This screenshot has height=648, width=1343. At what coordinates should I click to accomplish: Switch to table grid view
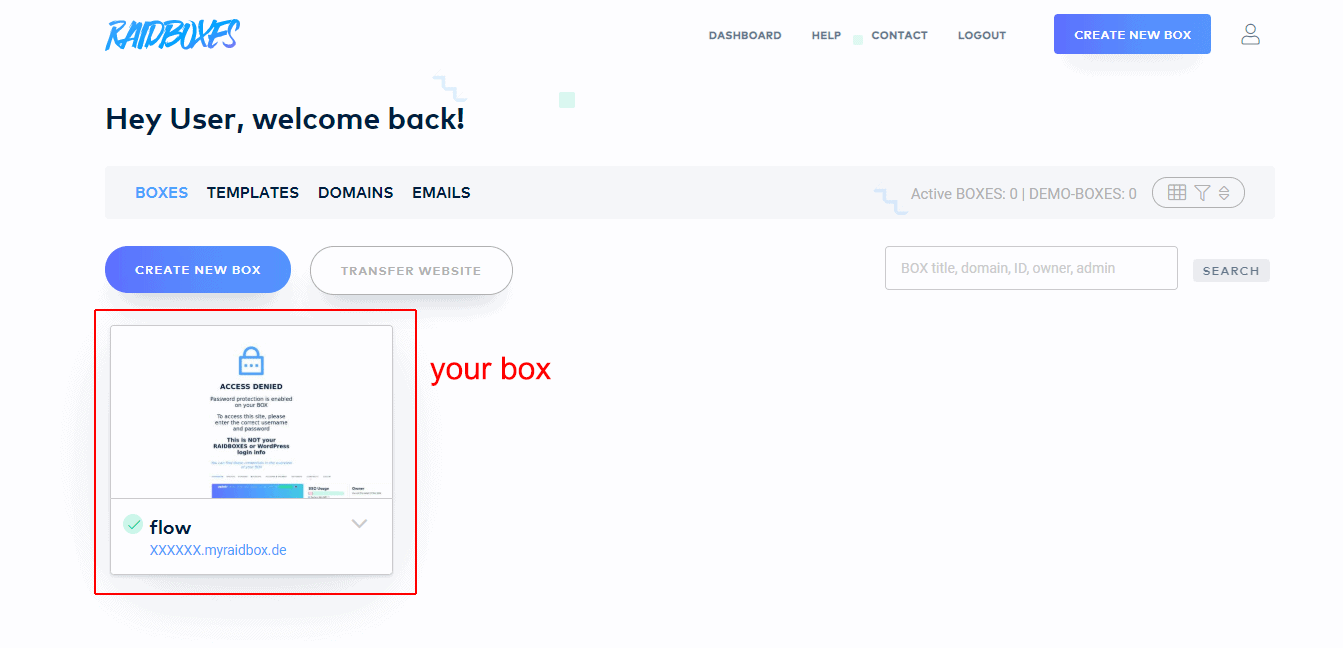pos(1177,193)
